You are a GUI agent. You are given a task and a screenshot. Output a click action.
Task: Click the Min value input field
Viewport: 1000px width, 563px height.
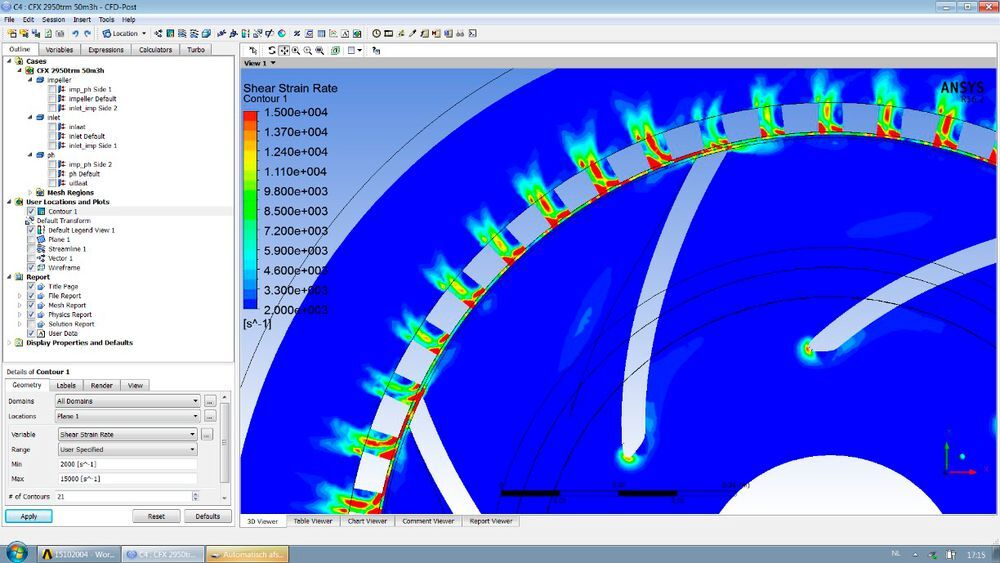(128, 464)
